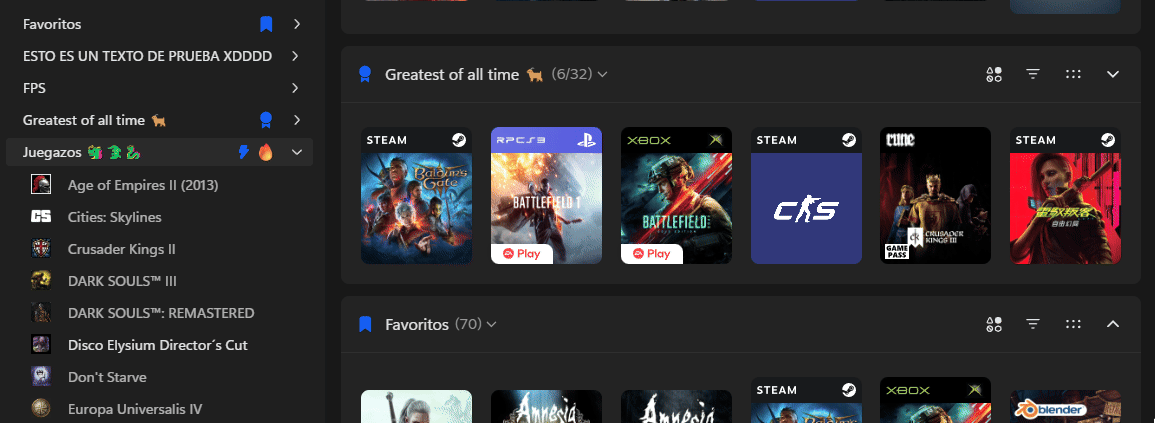This screenshot has width=1155, height=423.
Task: Click the bookmark icon in Favoritos section header
Action: (364, 324)
